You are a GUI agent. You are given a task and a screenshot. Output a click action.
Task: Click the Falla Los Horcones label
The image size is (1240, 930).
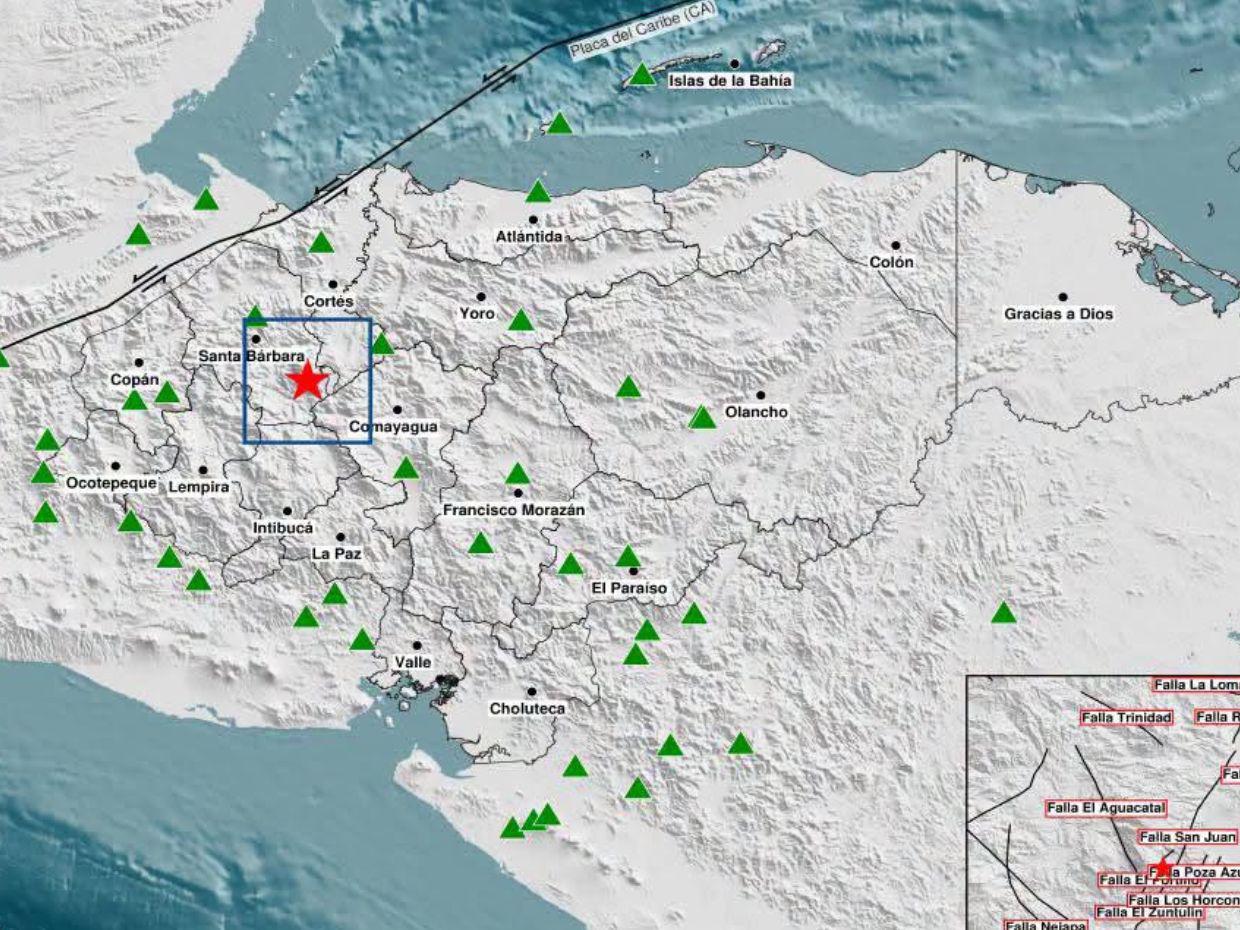pyautogui.click(x=1184, y=899)
